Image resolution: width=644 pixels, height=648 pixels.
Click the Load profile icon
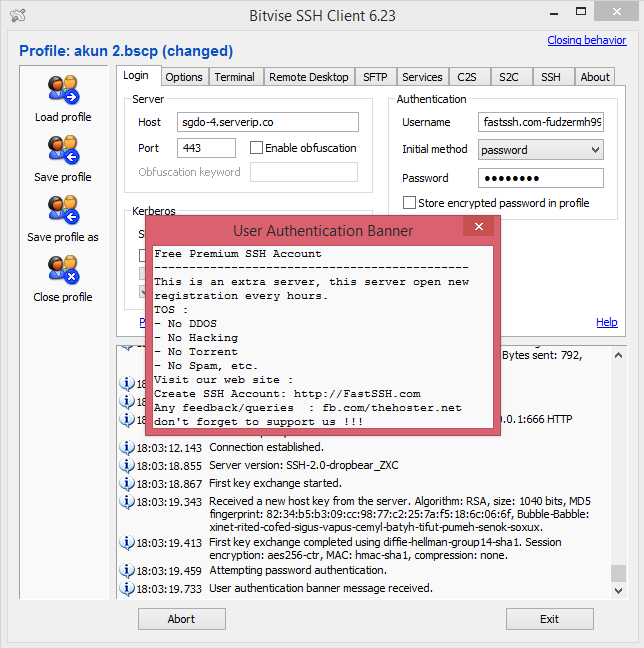coord(63,90)
